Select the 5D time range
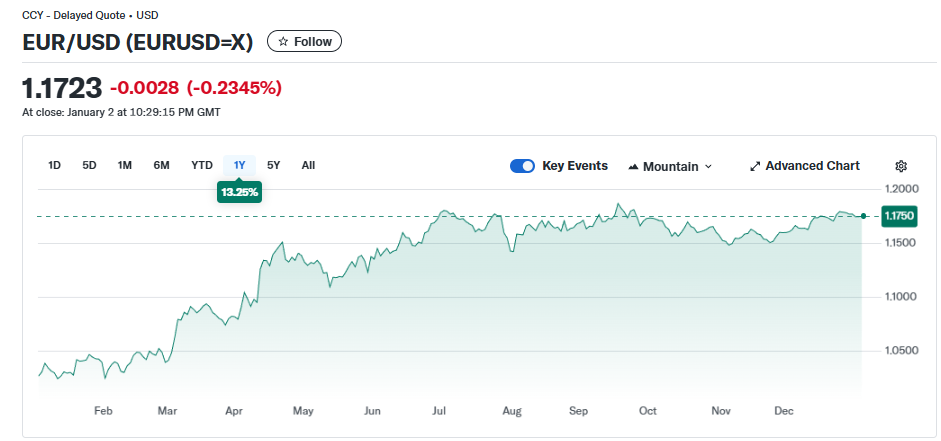 pyautogui.click(x=89, y=165)
